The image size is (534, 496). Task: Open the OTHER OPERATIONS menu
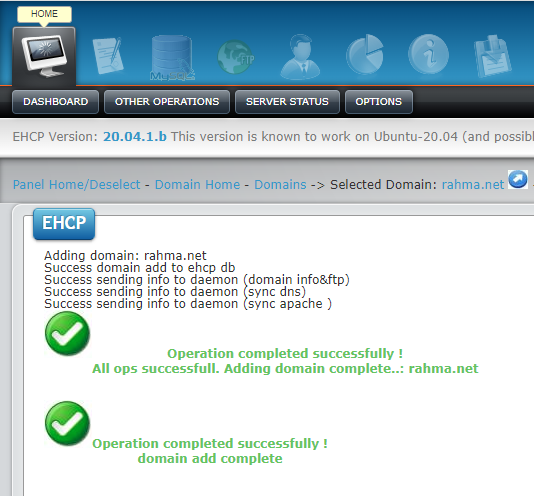tap(167, 102)
